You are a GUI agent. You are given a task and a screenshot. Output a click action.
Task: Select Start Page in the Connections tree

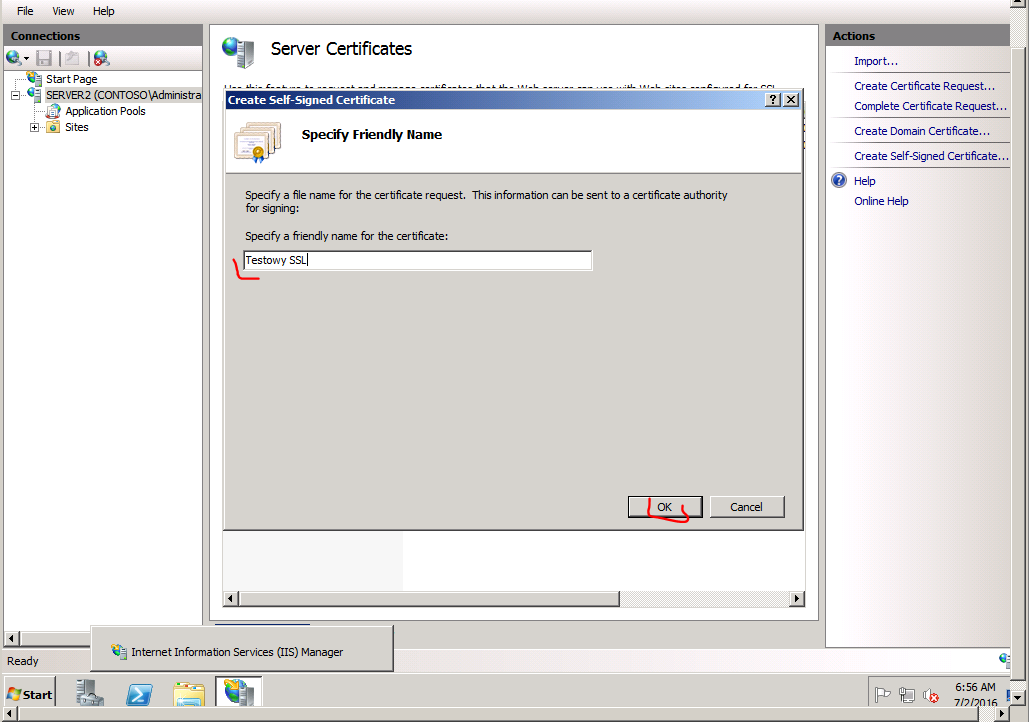[72, 79]
